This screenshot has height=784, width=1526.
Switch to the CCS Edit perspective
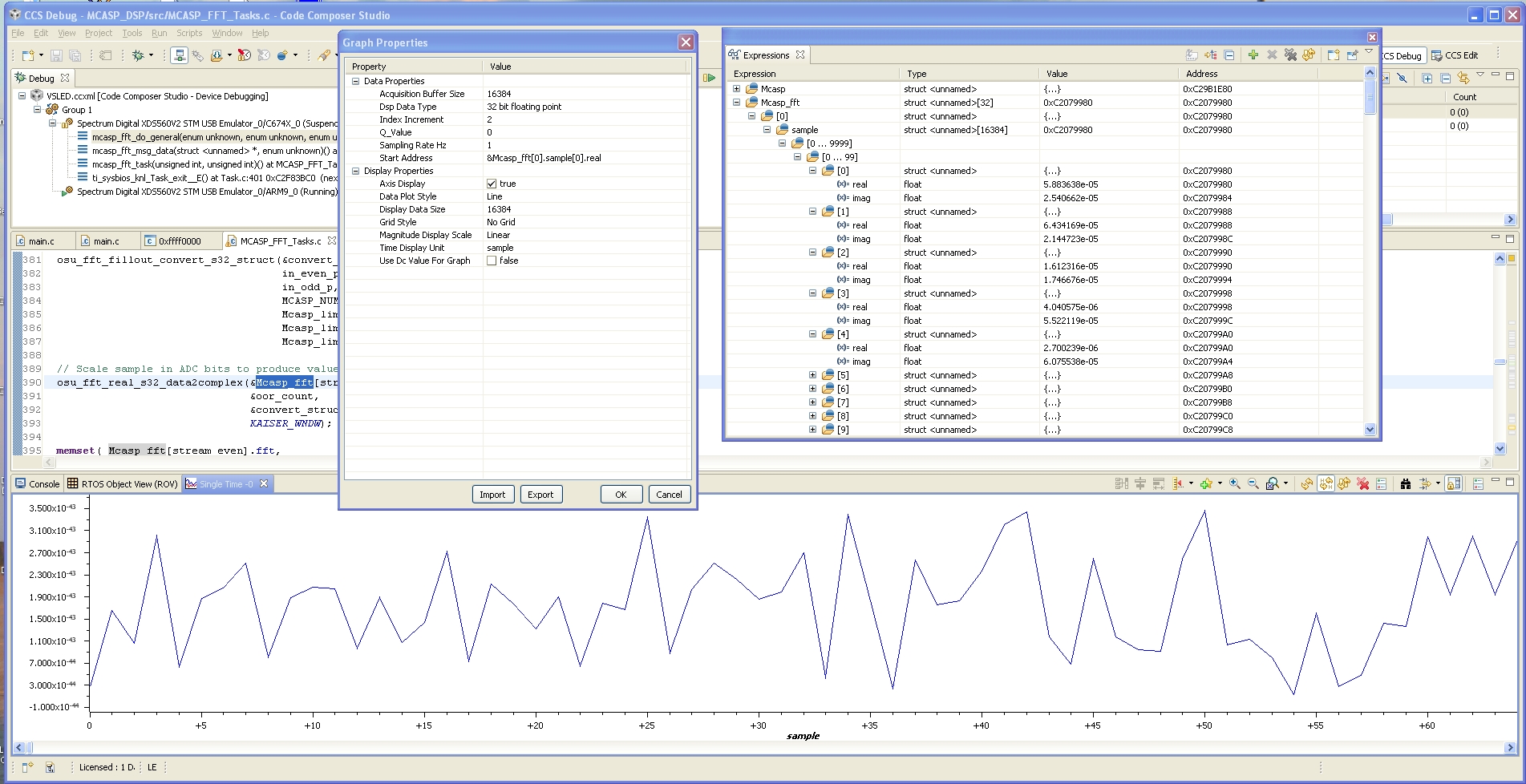[x=1455, y=55]
